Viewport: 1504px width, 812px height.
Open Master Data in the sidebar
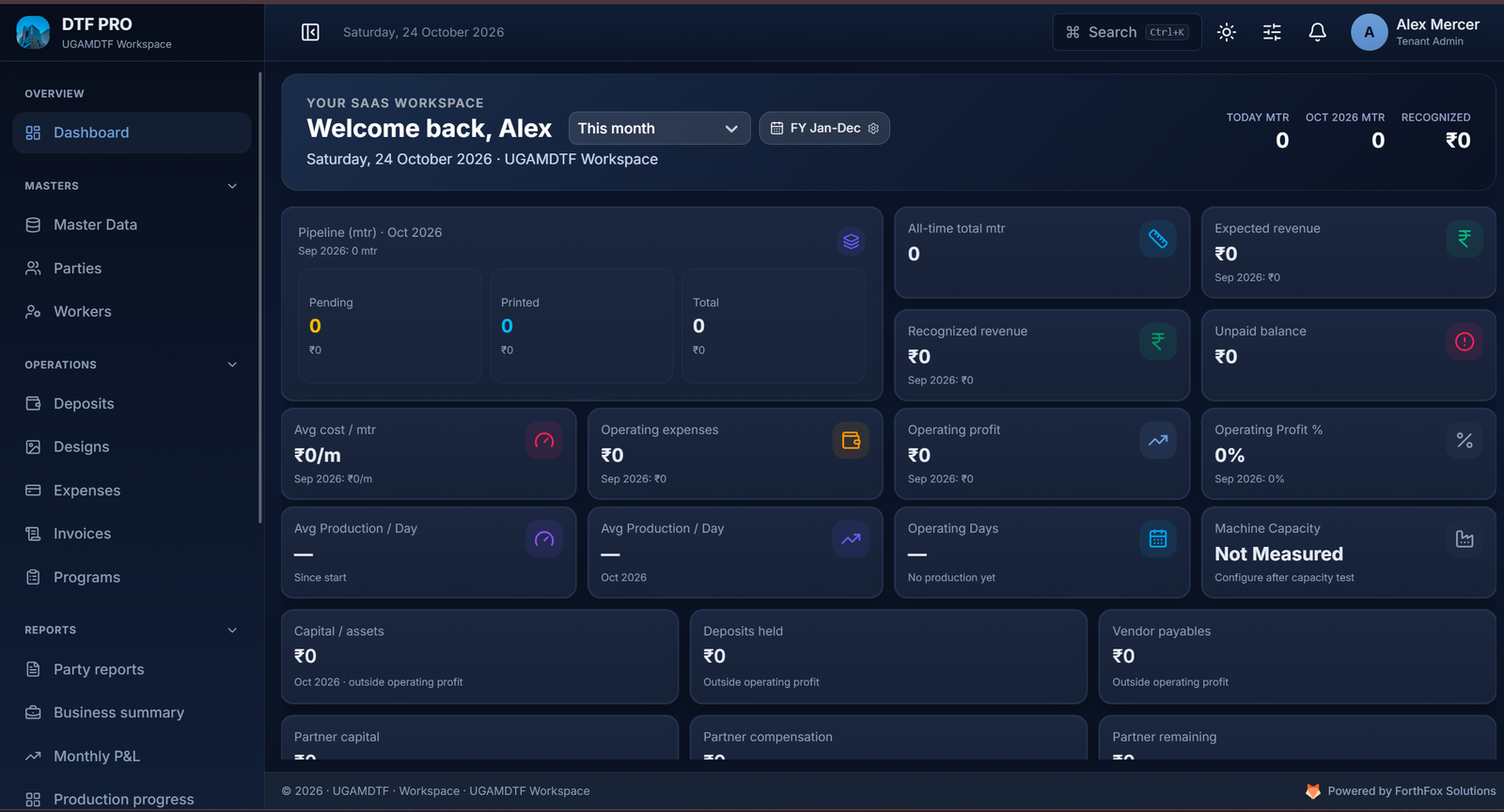[132, 225]
